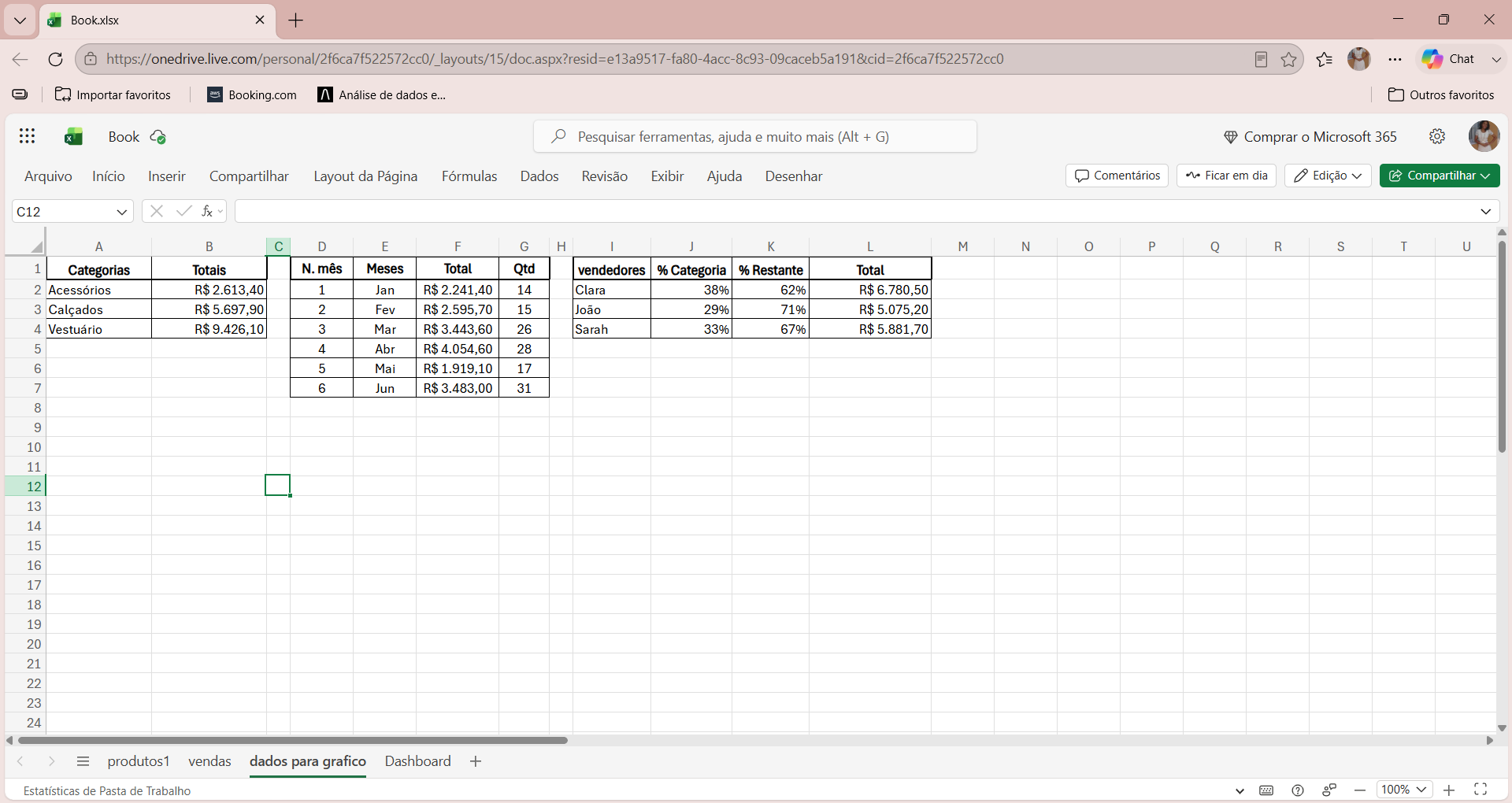Open the Outros favoritos folder
The height and width of the screenshot is (803, 1512).
1440,94
